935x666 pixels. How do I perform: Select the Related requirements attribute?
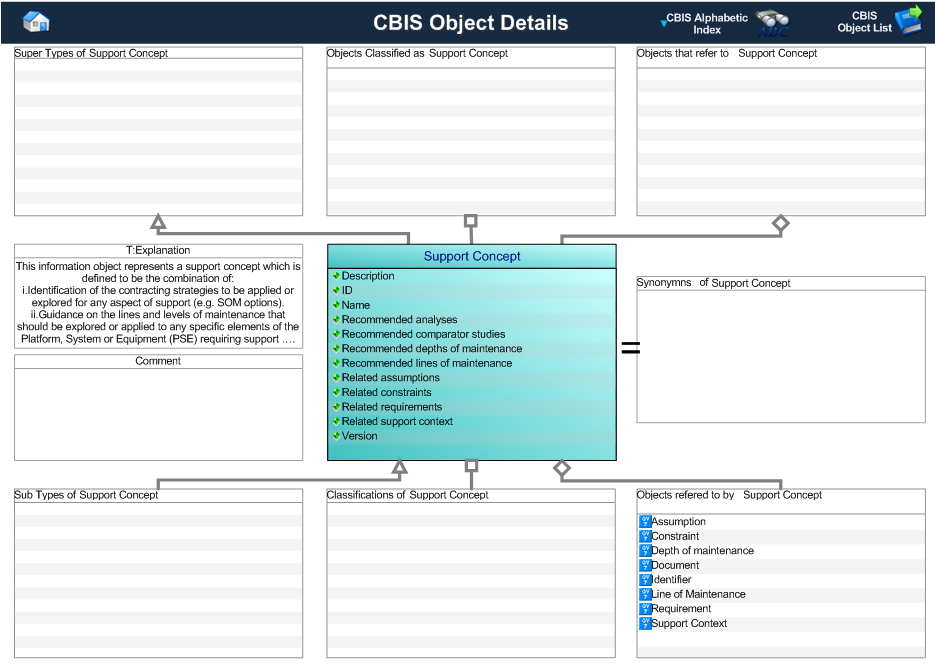(x=392, y=407)
